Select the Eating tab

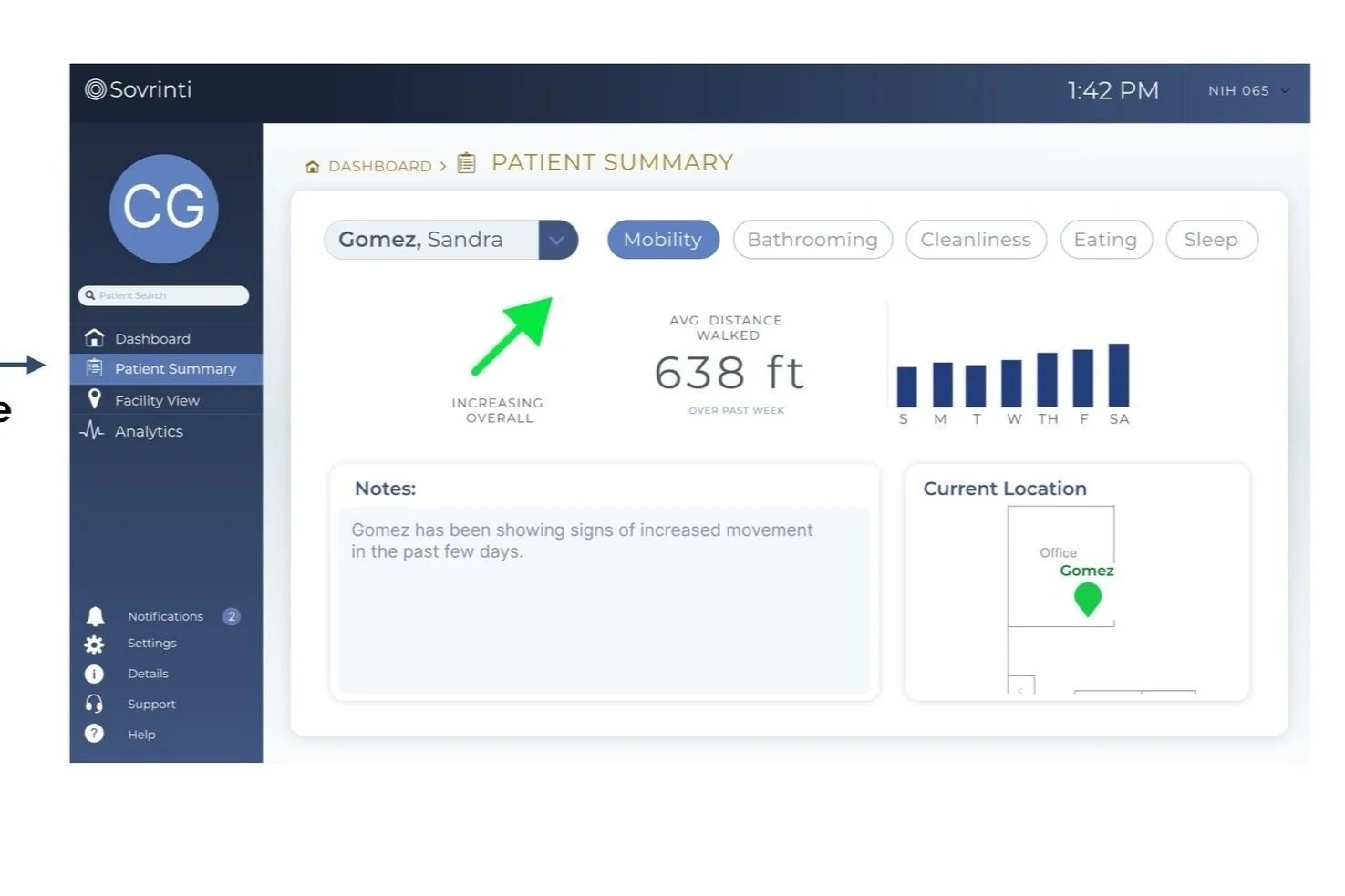click(x=1105, y=240)
